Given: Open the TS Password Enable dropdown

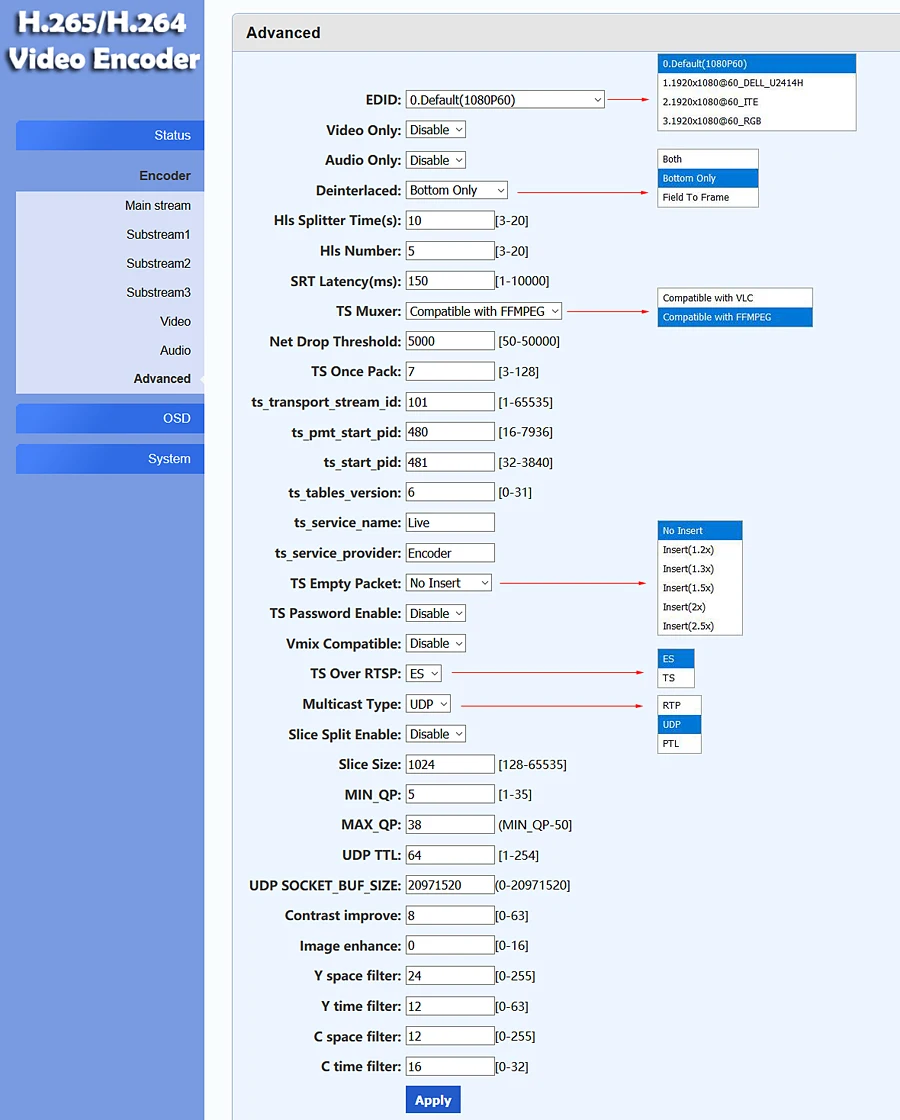Looking at the screenshot, I should (x=436, y=614).
